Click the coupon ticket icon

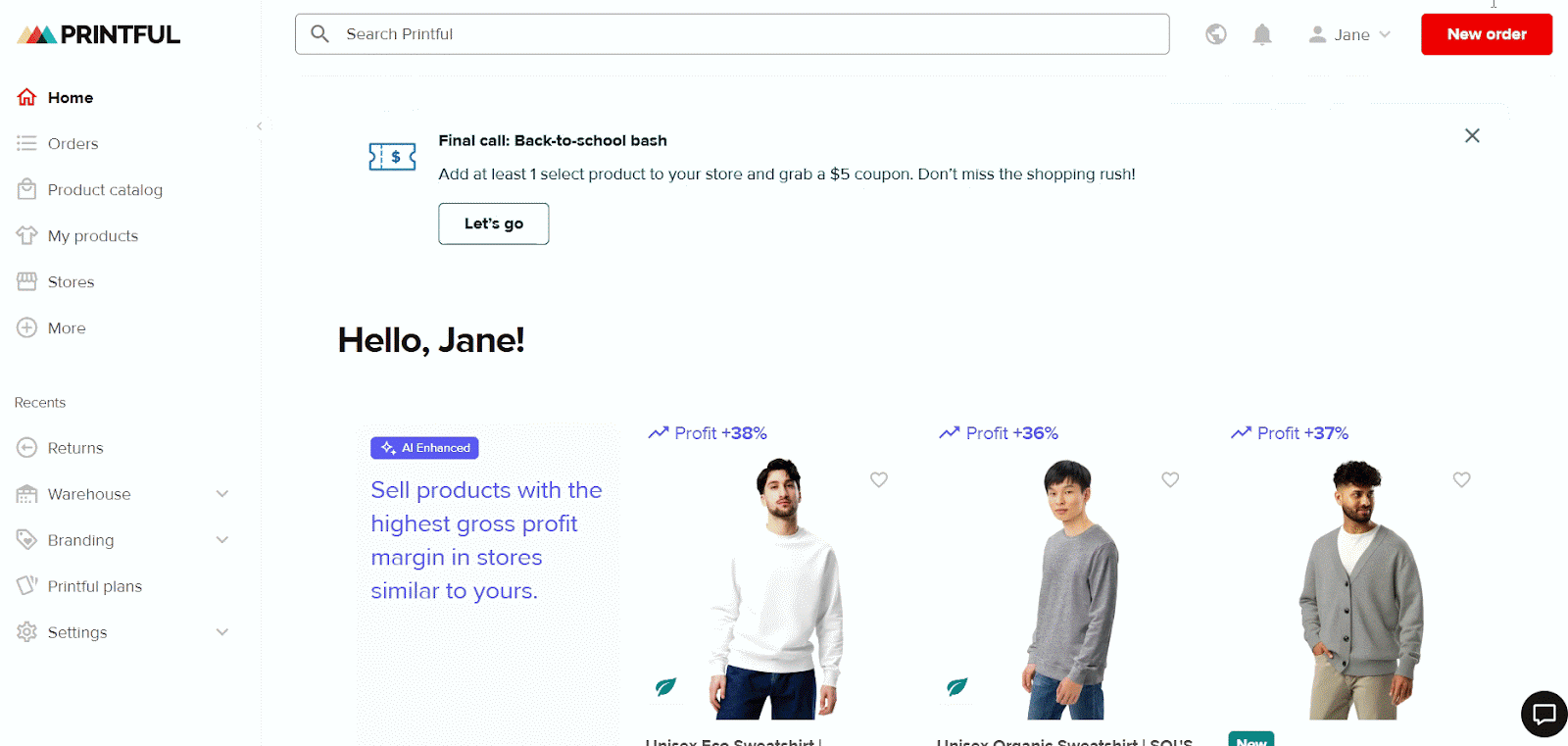392,157
